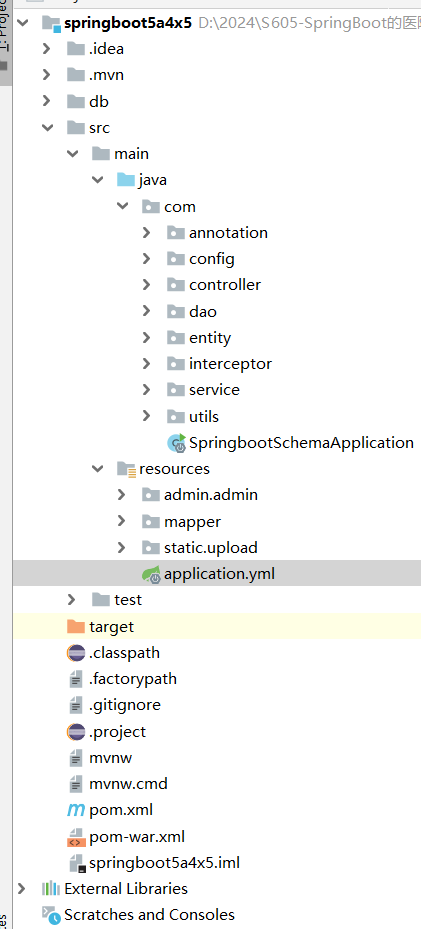Expand the mapper folder arrow
421x929 pixels.
click(x=122, y=521)
